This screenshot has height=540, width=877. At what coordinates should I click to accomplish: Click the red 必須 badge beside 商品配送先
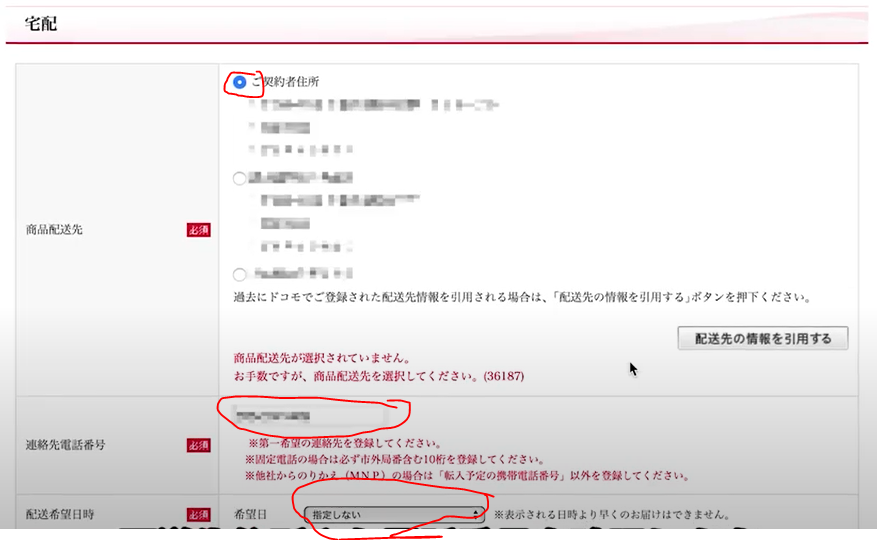[x=199, y=230]
